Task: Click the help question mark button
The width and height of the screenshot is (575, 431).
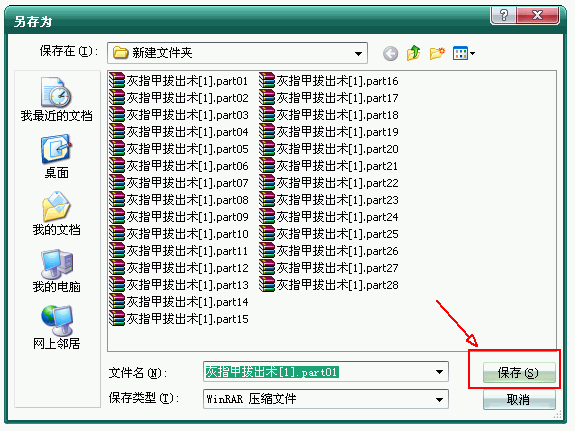Action: coord(503,15)
